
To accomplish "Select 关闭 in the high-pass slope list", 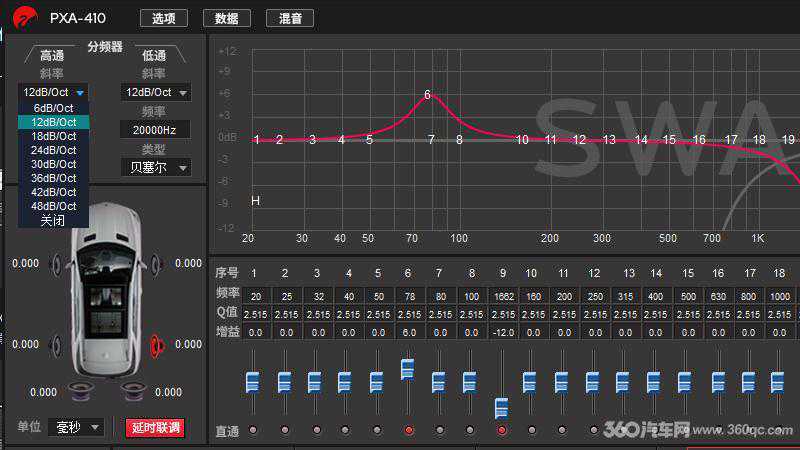I will tap(54, 220).
